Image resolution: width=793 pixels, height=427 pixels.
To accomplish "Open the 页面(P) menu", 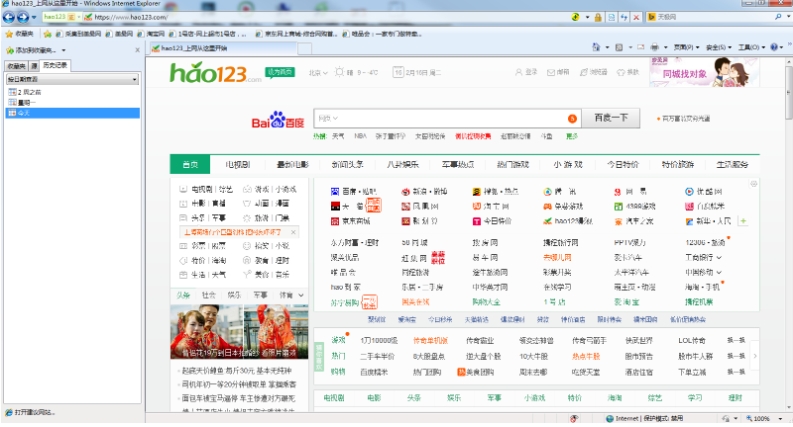I will coord(686,47).
